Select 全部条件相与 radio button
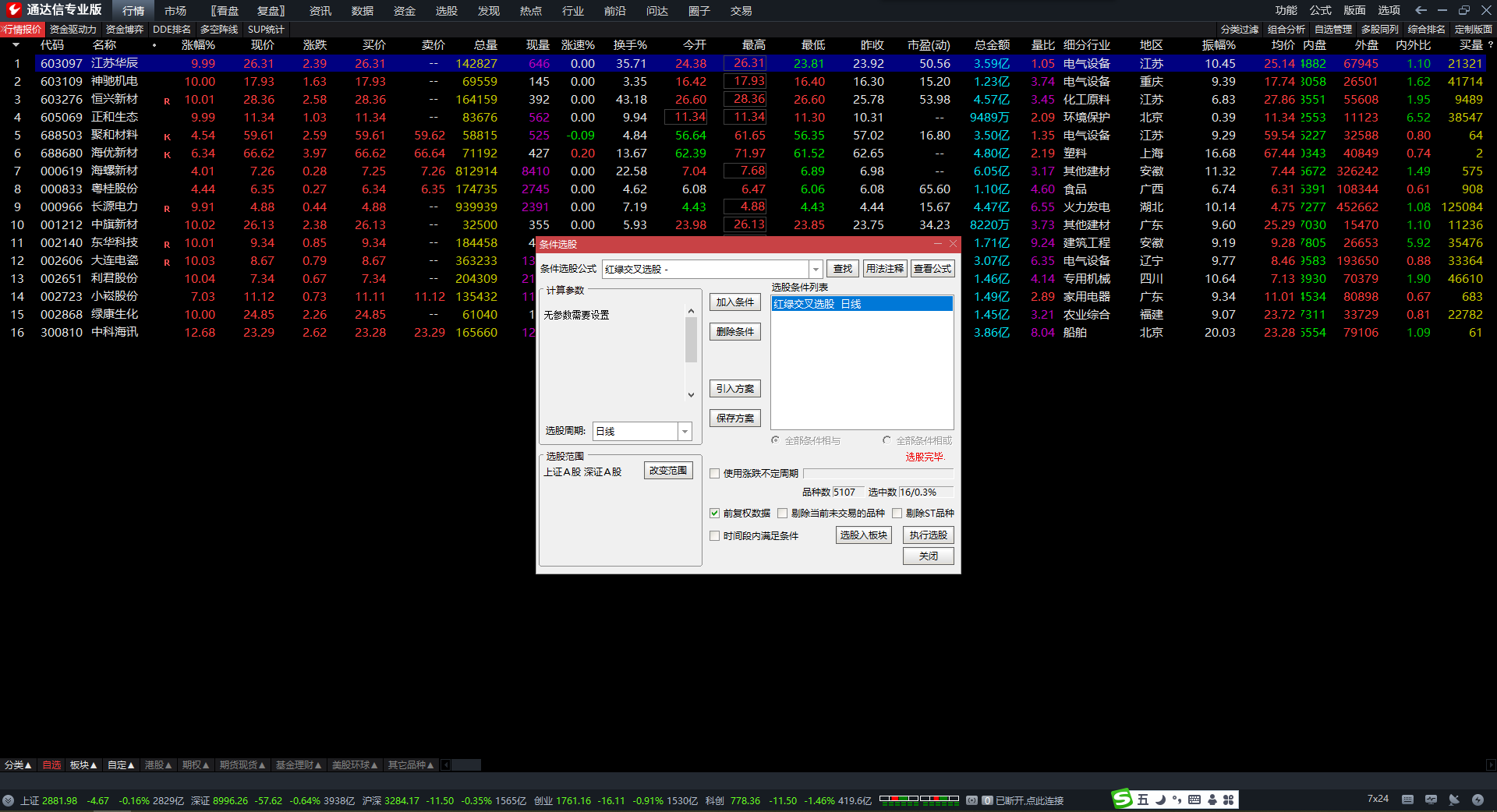 click(x=775, y=440)
